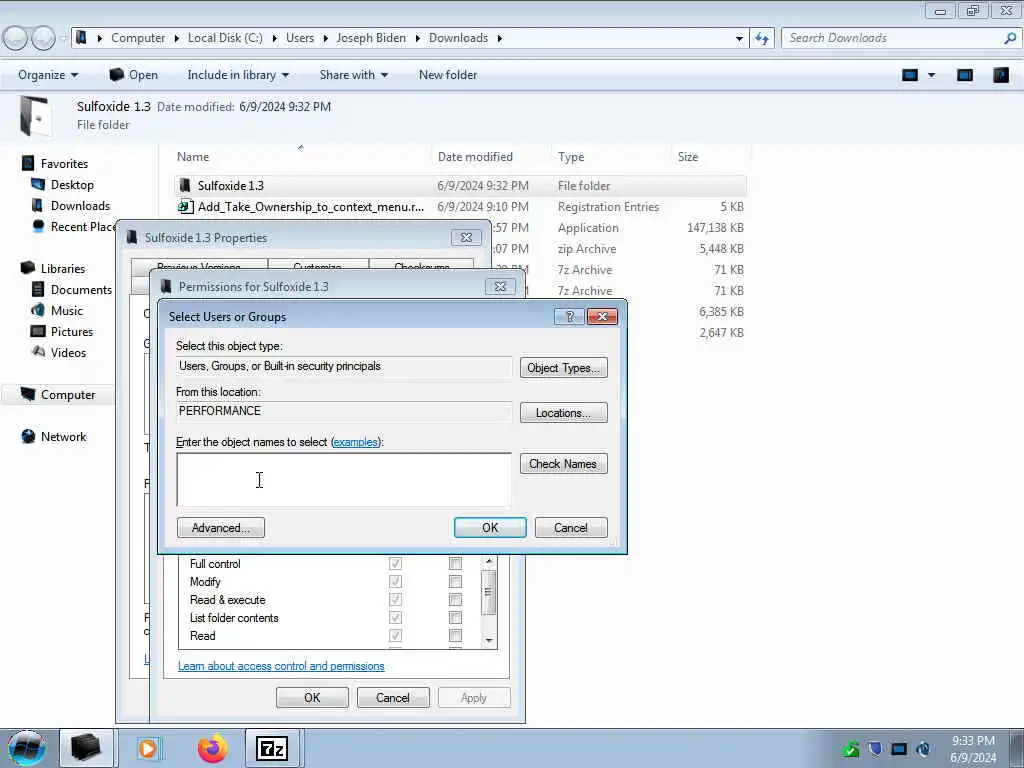Click Open in the Explorer toolbar
The height and width of the screenshot is (768, 1024).
pyautogui.click(x=133, y=75)
